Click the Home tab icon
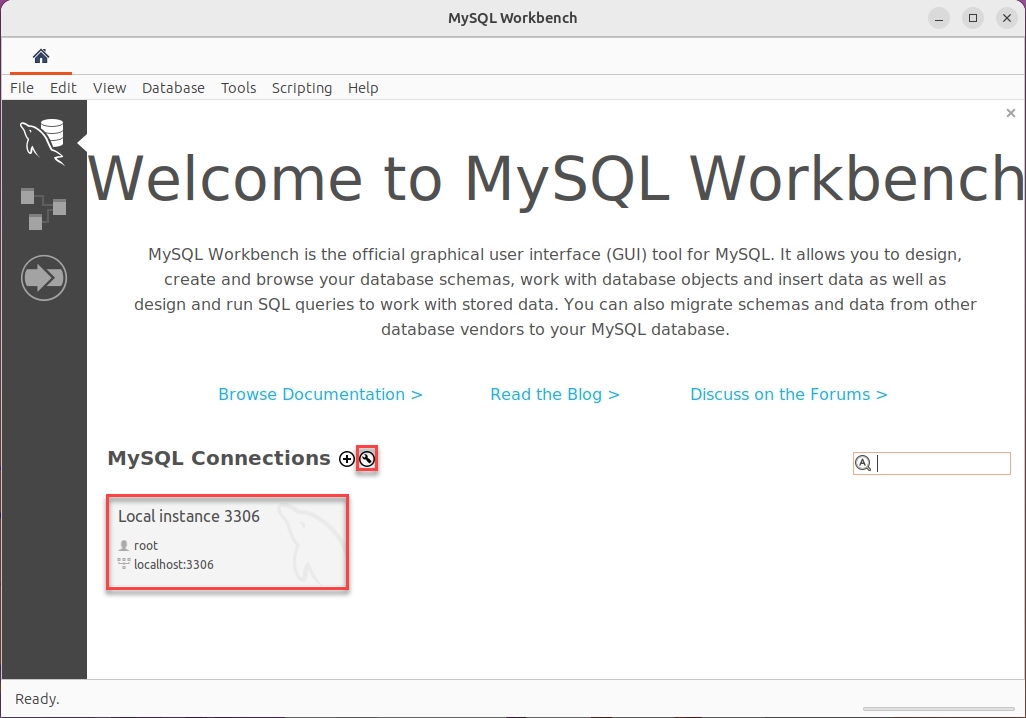This screenshot has width=1026, height=718. [x=41, y=56]
